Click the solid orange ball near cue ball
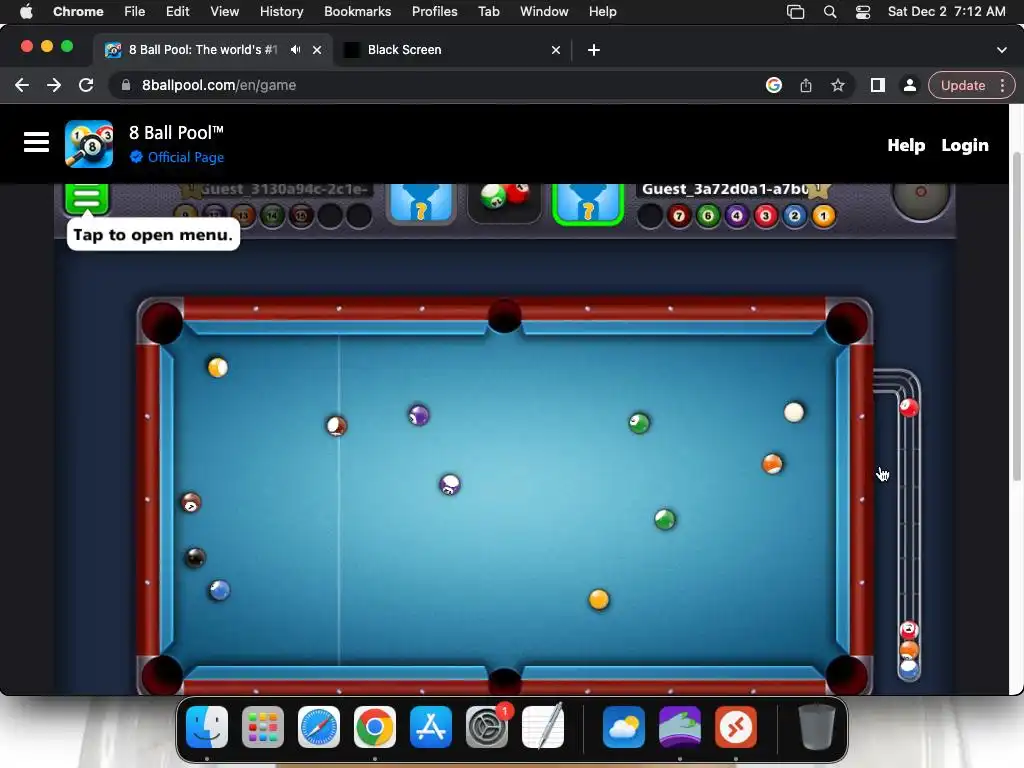1024x768 pixels. point(773,464)
